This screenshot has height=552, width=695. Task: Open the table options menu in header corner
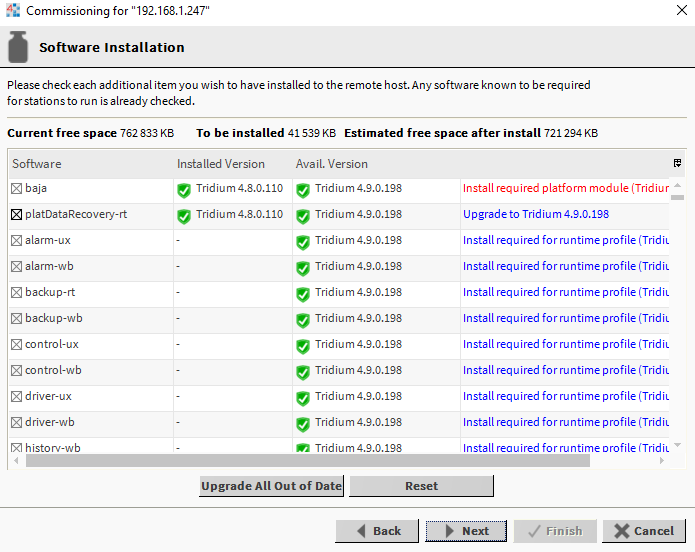click(677, 163)
